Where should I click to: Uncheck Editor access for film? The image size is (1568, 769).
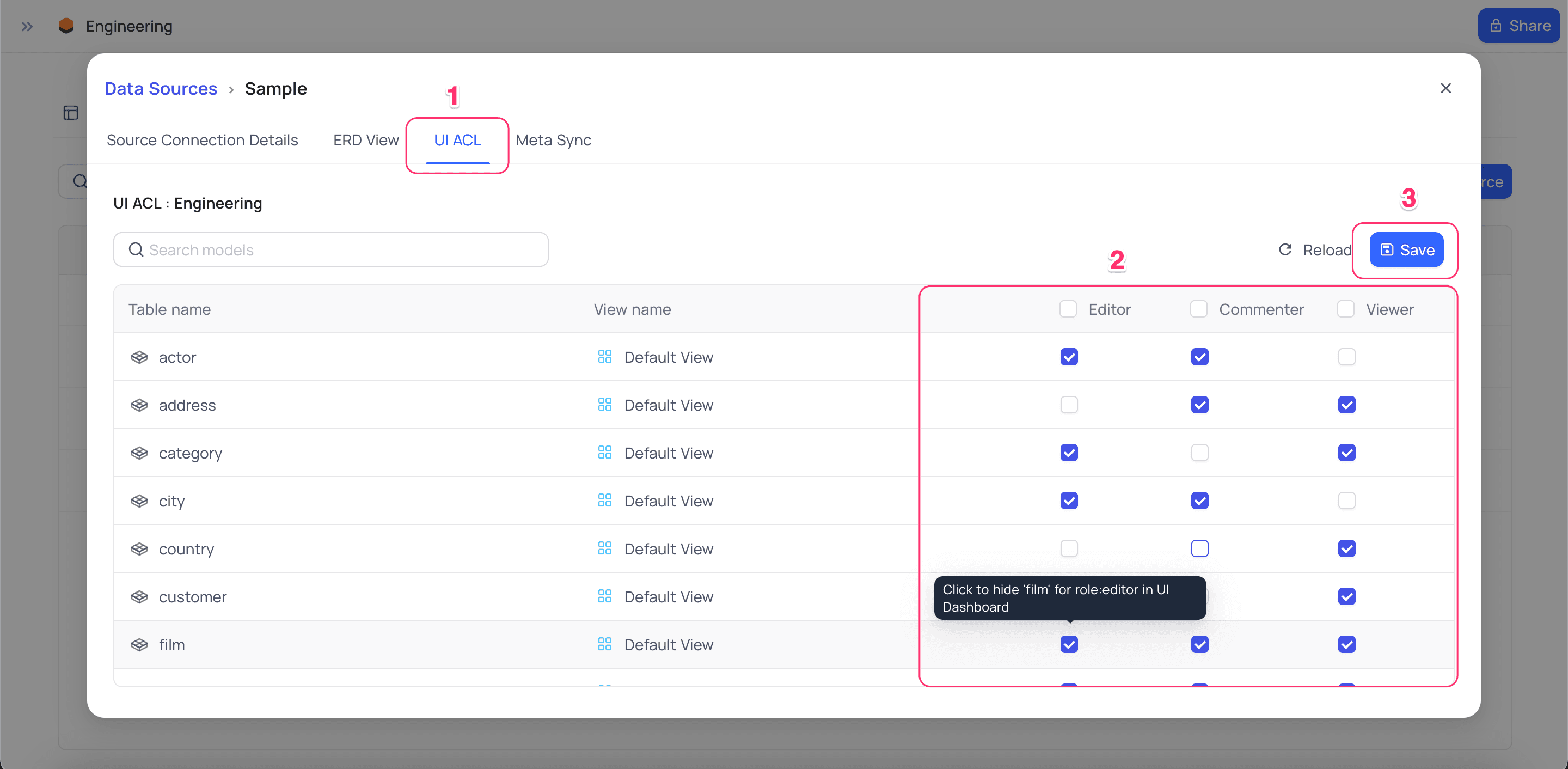point(1069,644)
